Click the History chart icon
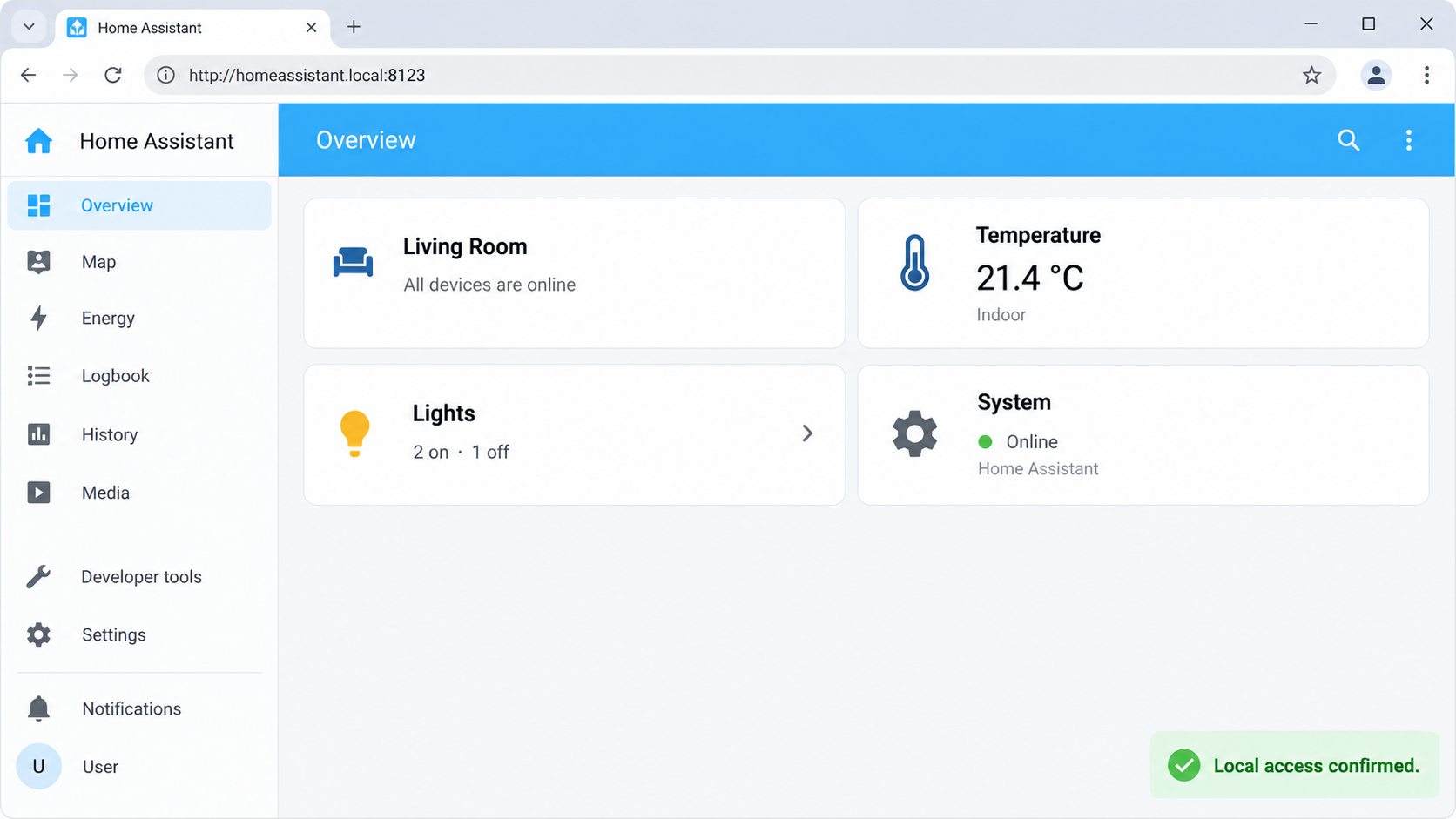 coord(38,434)
